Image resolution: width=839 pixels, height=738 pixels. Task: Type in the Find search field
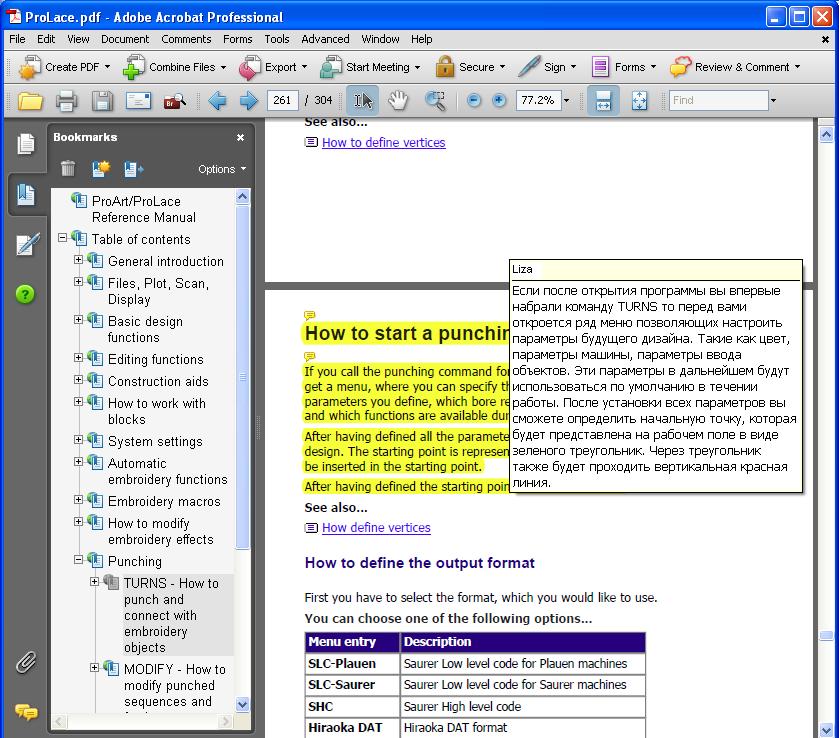tap(717, 100)
